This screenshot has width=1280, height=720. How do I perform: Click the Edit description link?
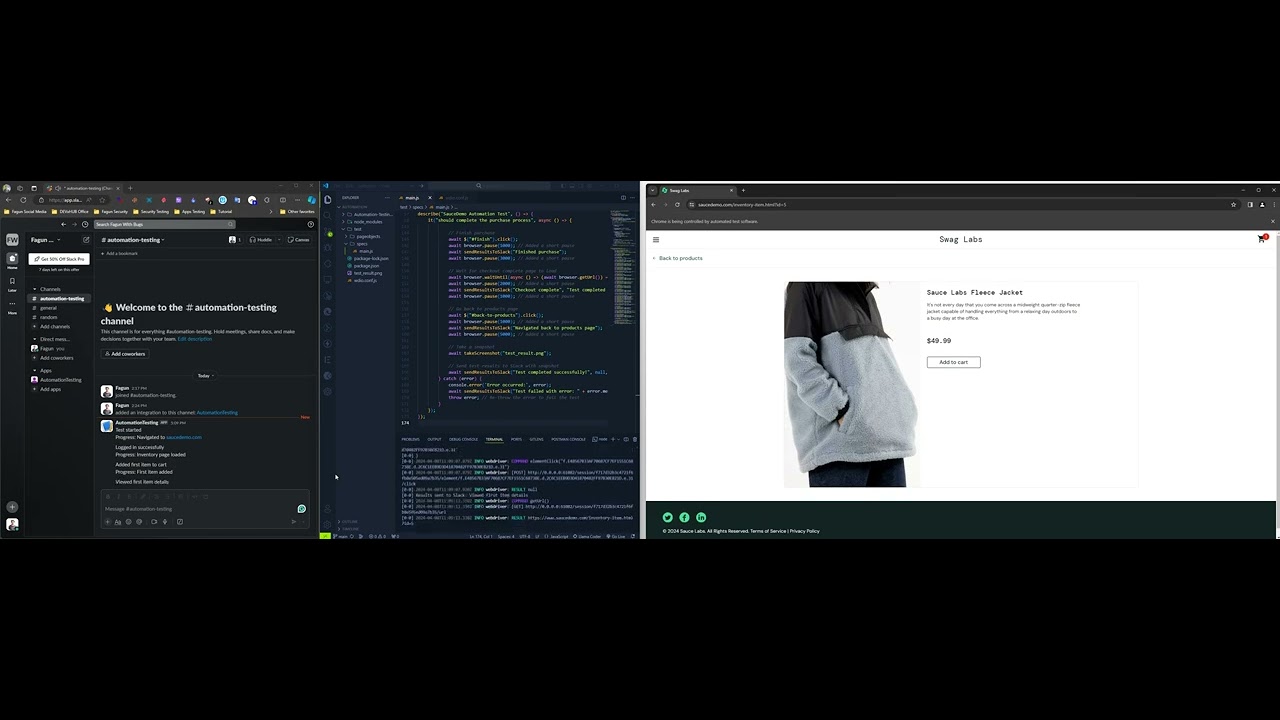point(195,339)
